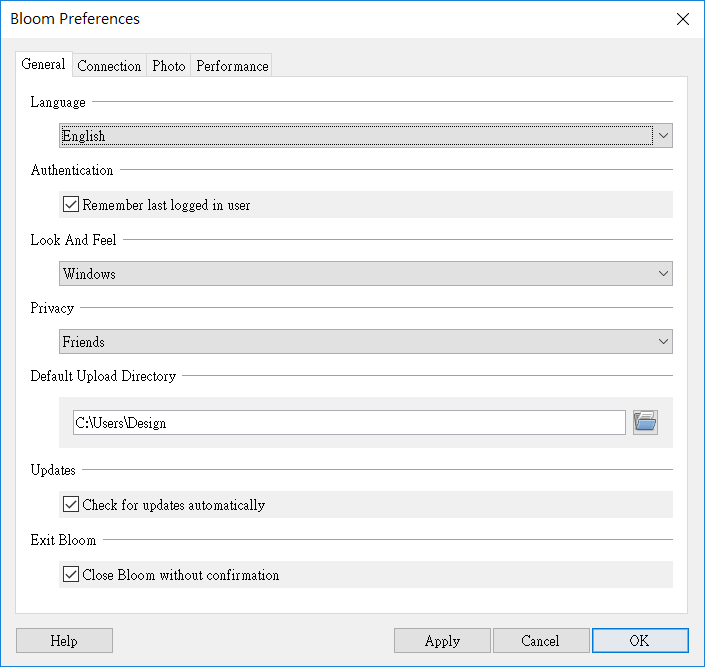The width and height of the screenshot is (705, 667).
Task: Open the Language dropdown showing English
Action: [355, 136]
